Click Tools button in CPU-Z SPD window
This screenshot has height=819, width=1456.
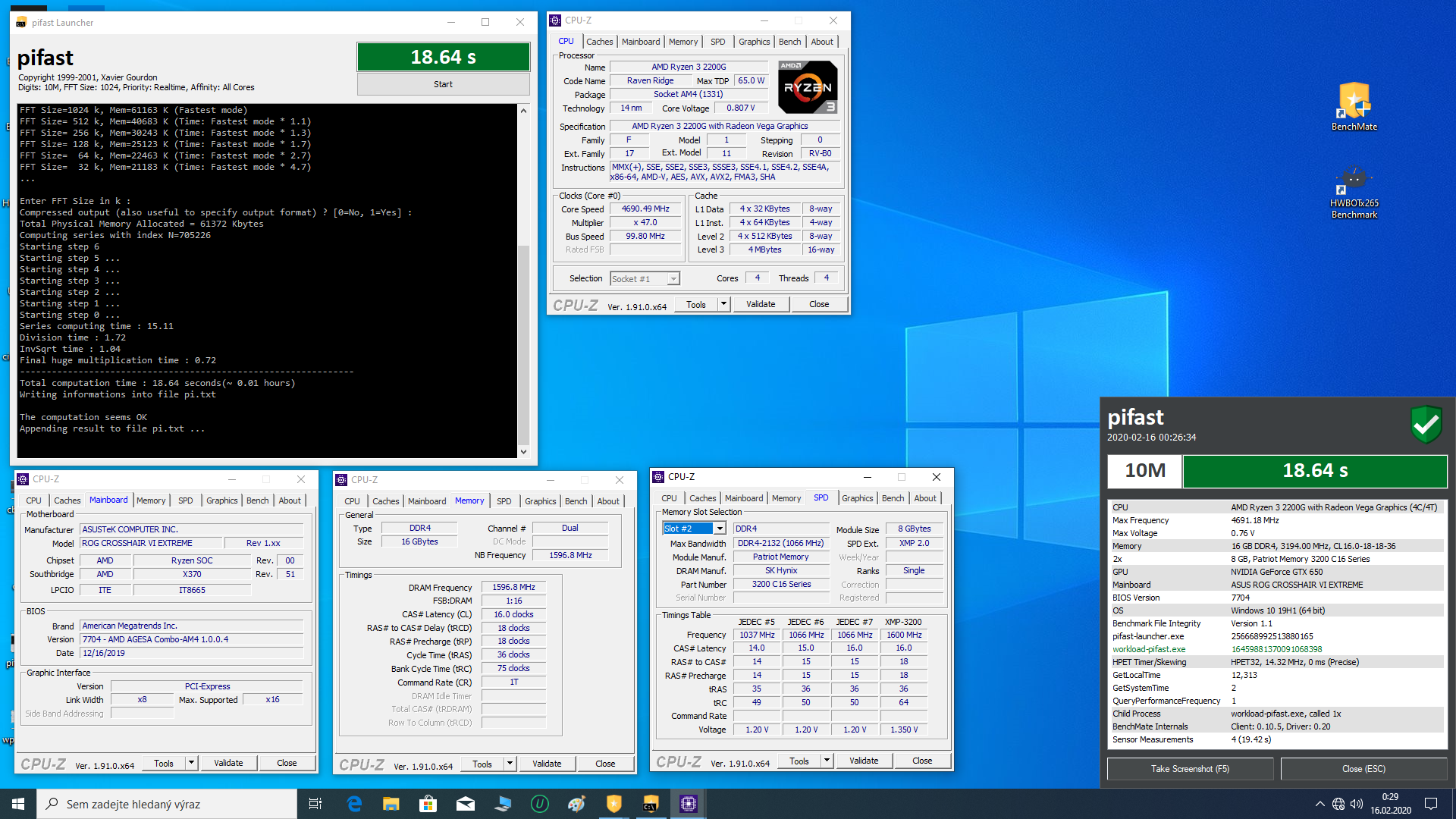click(799, 761)
